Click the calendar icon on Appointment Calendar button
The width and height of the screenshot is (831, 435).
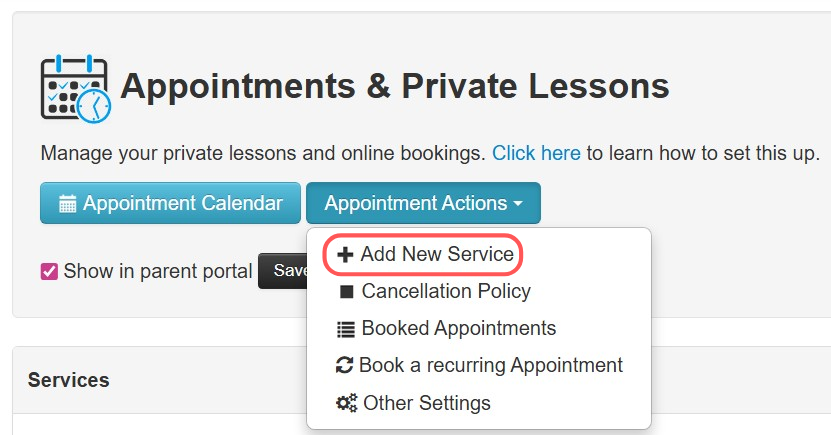[x=68, y=204]
